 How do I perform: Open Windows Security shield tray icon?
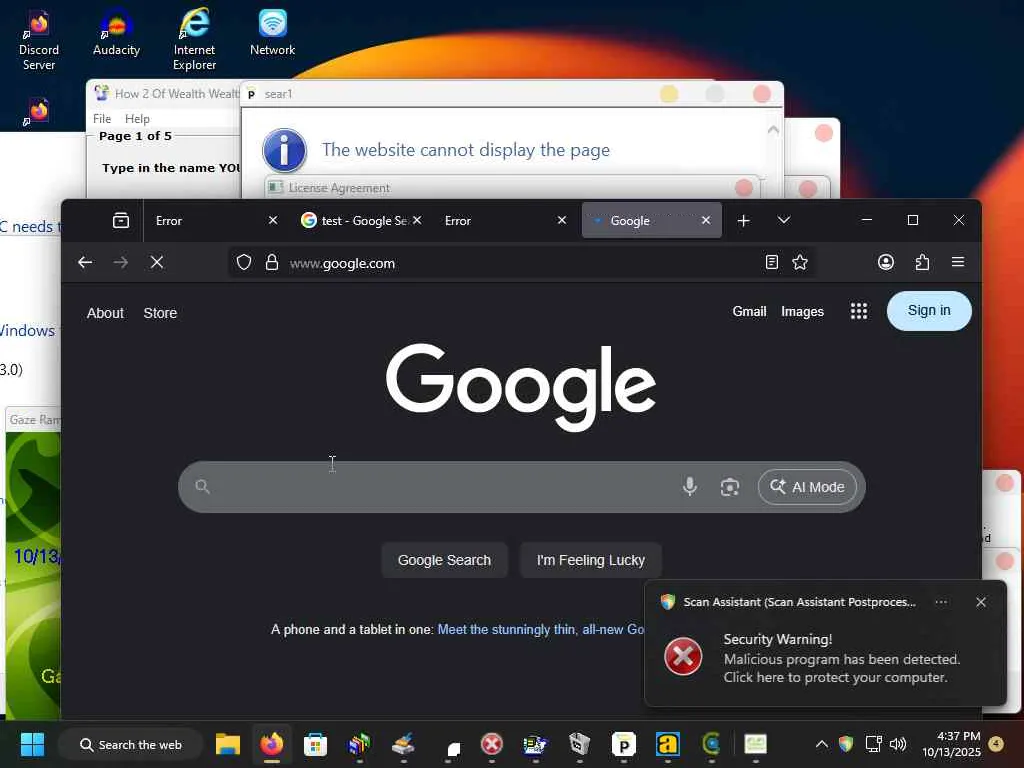click(846, 744)
